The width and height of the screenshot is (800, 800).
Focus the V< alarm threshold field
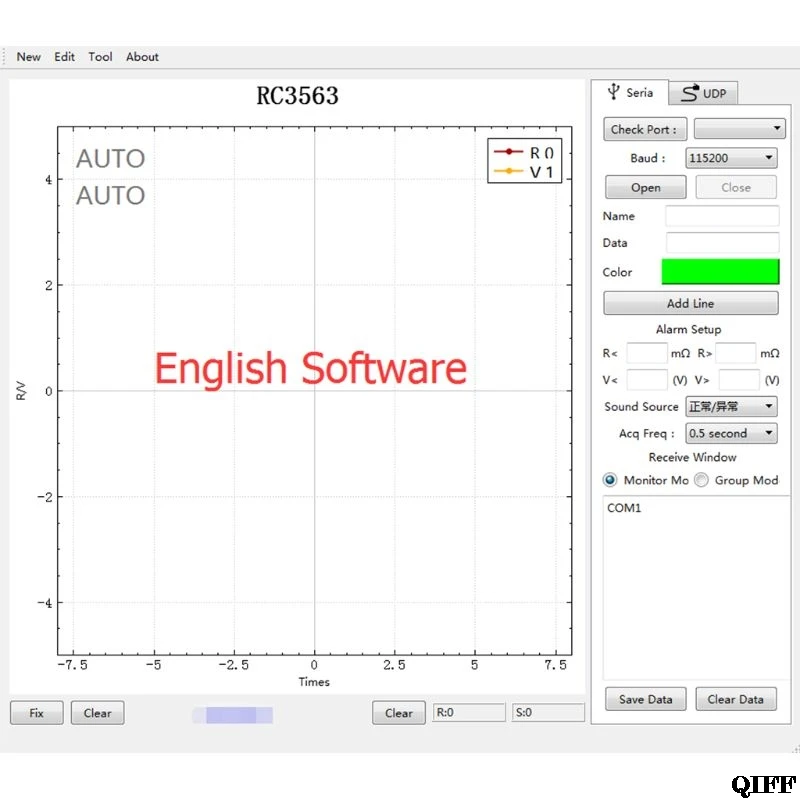click(x=646, y=380)
